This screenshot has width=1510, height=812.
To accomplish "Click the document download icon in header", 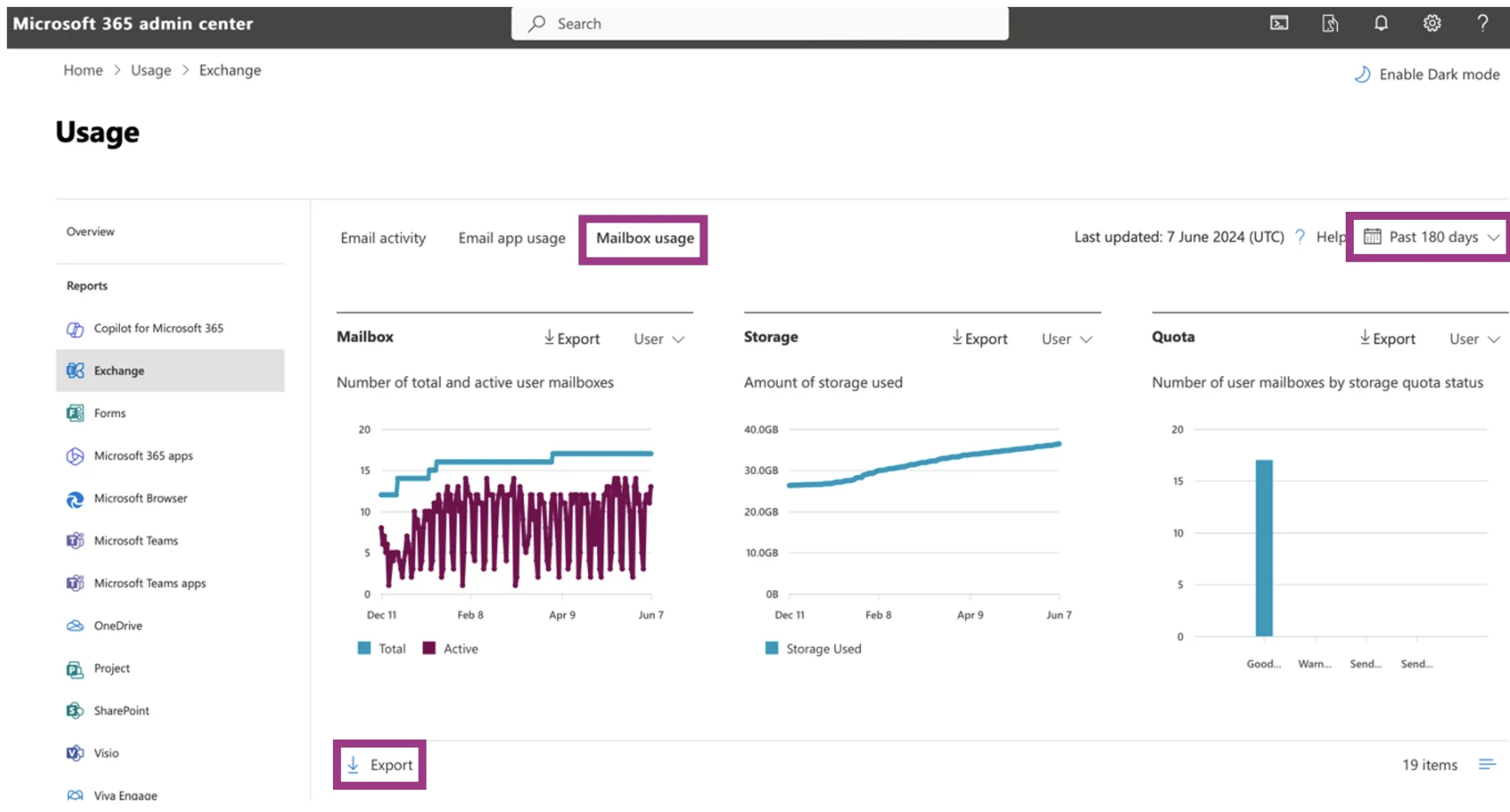I will (x=1330, y=24).
